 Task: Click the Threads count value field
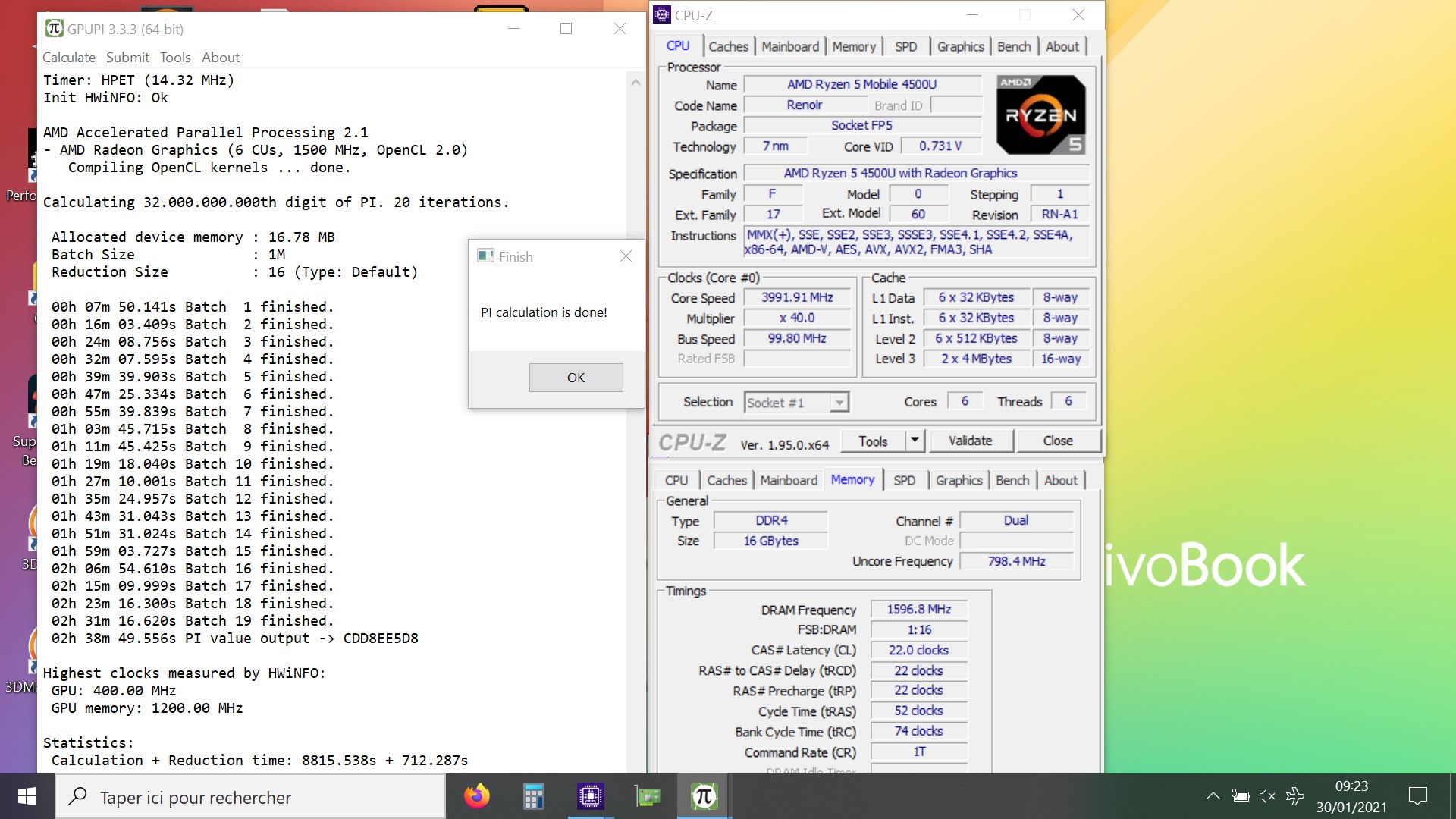pos(1068,401)
